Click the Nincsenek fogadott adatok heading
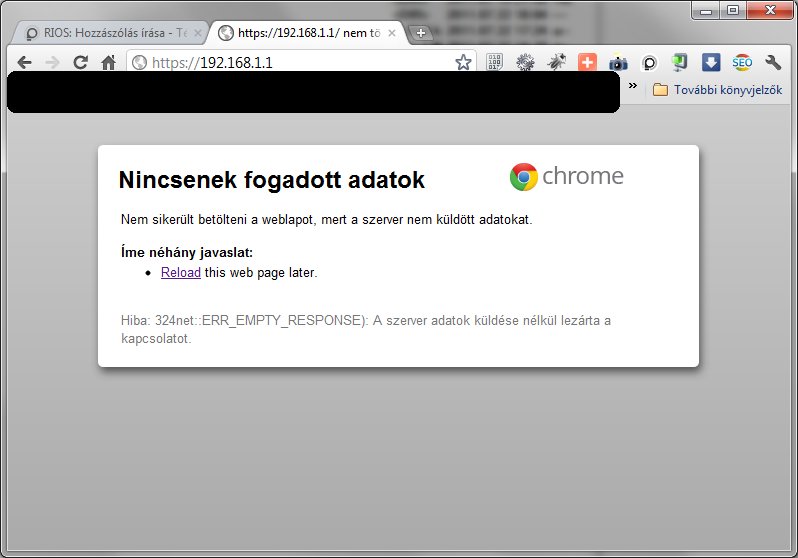Viewport: 798px width, 558px height. (271, 180)
